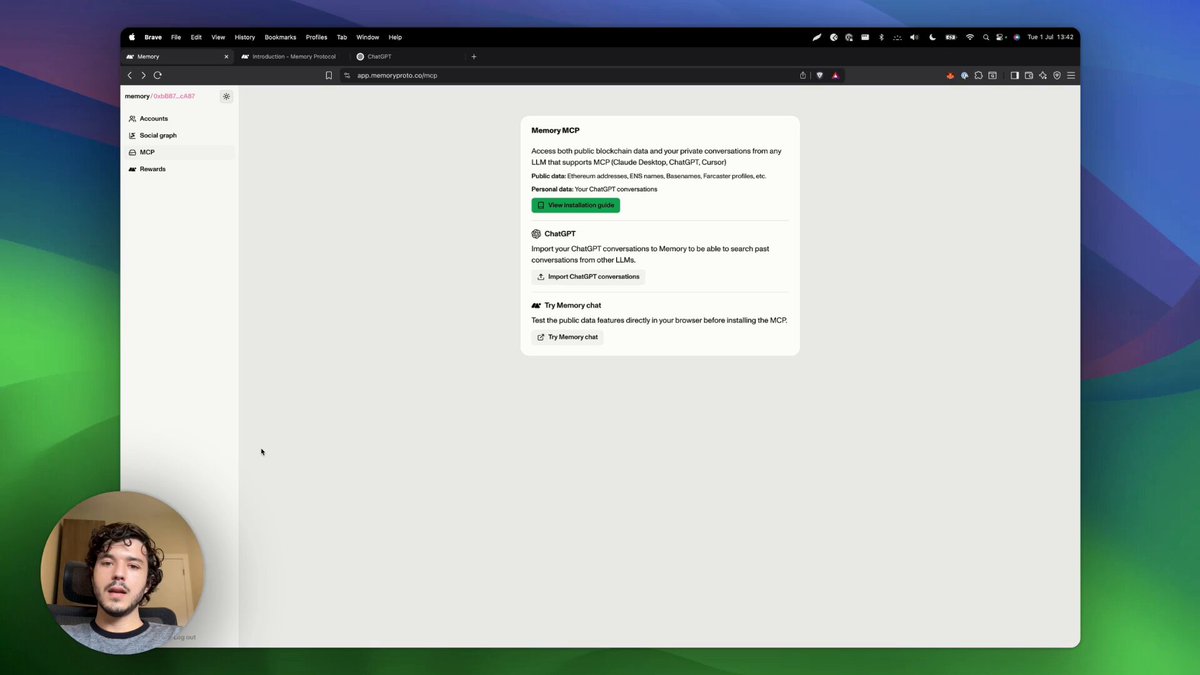Click the Accounts people icon

click(x=132, y=119)
